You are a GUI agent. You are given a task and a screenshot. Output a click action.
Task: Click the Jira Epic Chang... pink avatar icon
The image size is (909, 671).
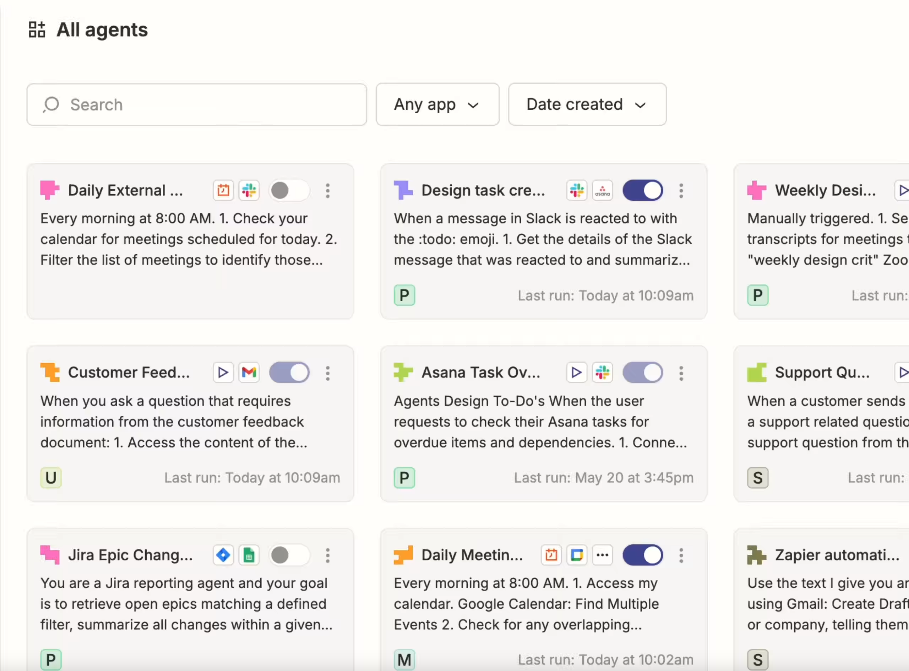[50, 555]
